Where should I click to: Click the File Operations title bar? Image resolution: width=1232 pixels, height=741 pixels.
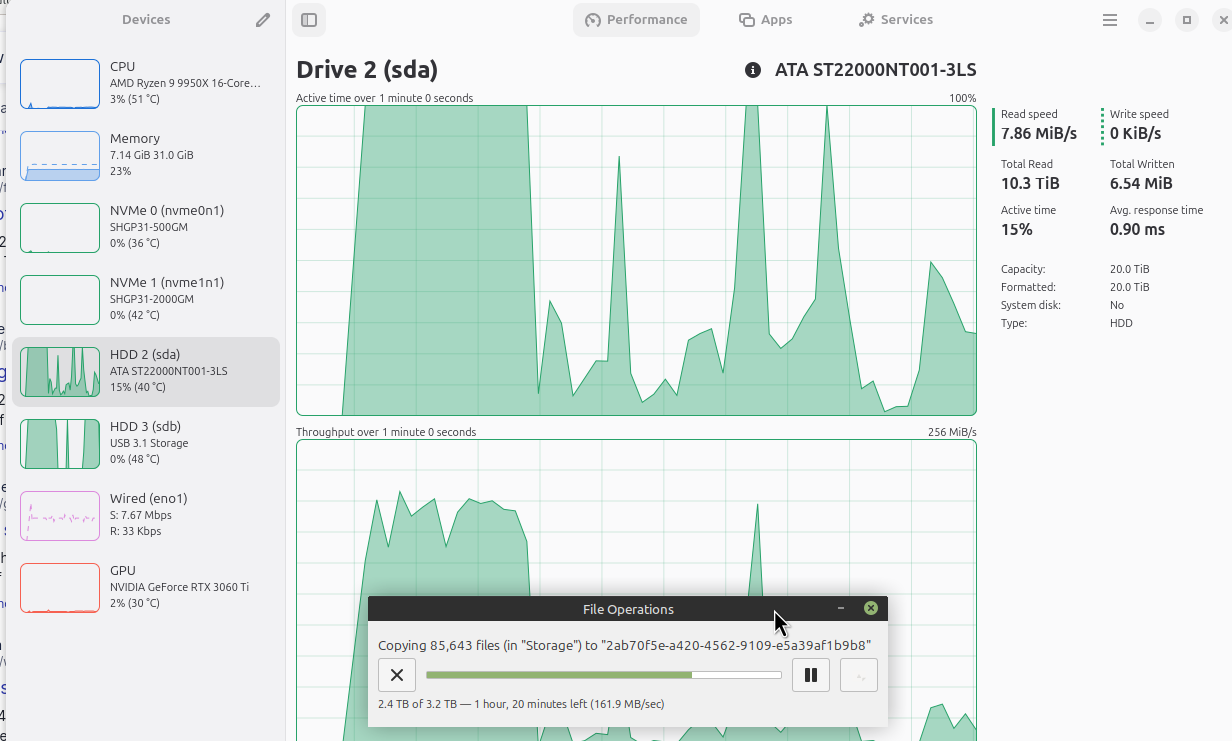pos(628,609)
